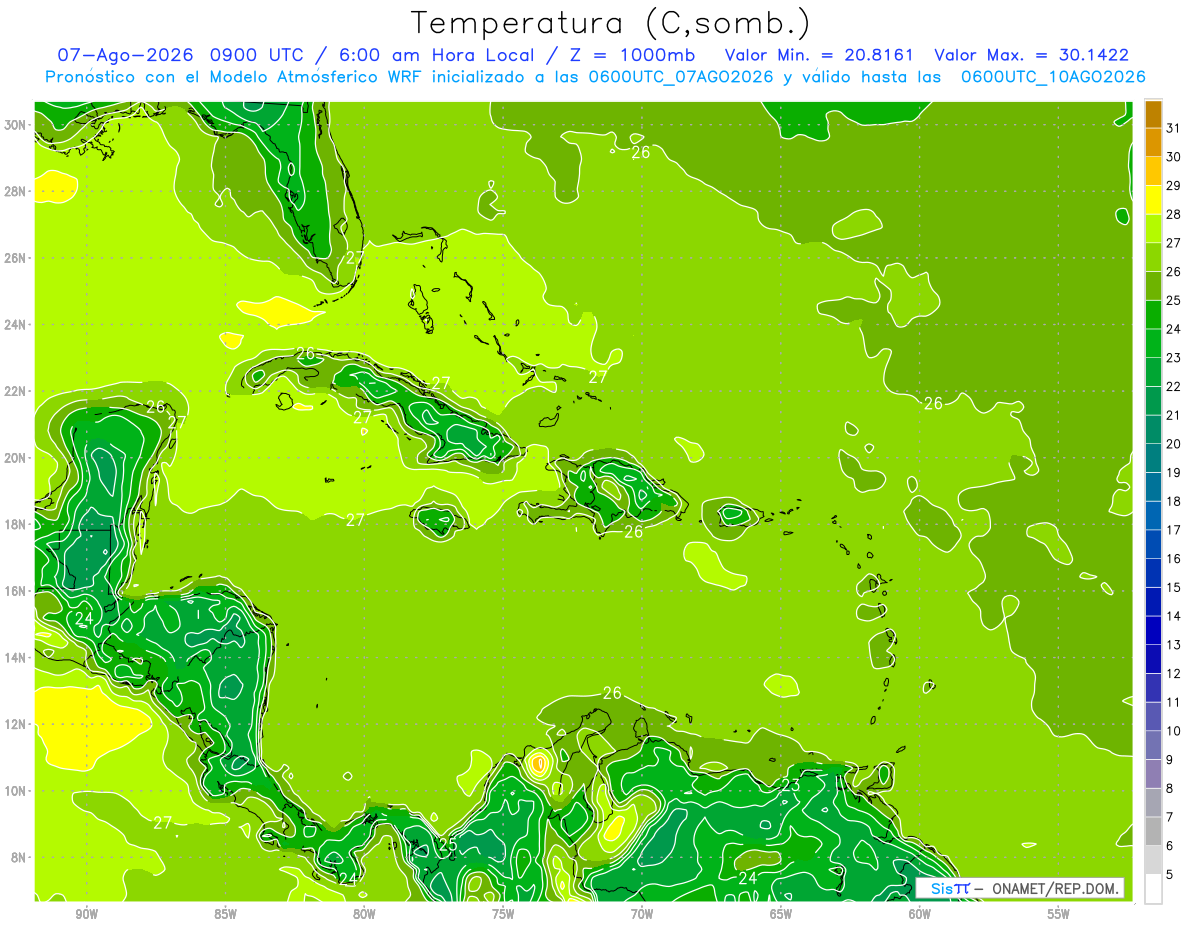
Task: Click the gray legend swatch between 6 and 7
Action: 1153,831
